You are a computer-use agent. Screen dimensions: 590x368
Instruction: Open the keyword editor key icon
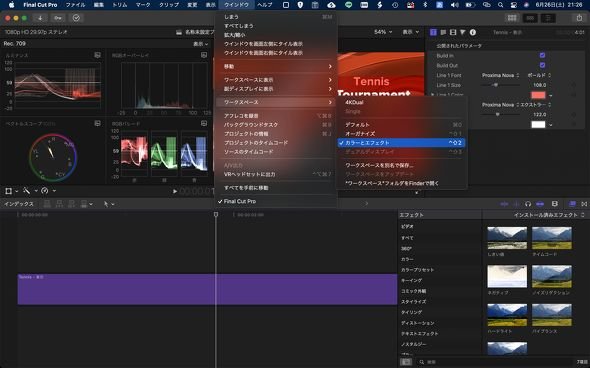[x=58, y=18]
